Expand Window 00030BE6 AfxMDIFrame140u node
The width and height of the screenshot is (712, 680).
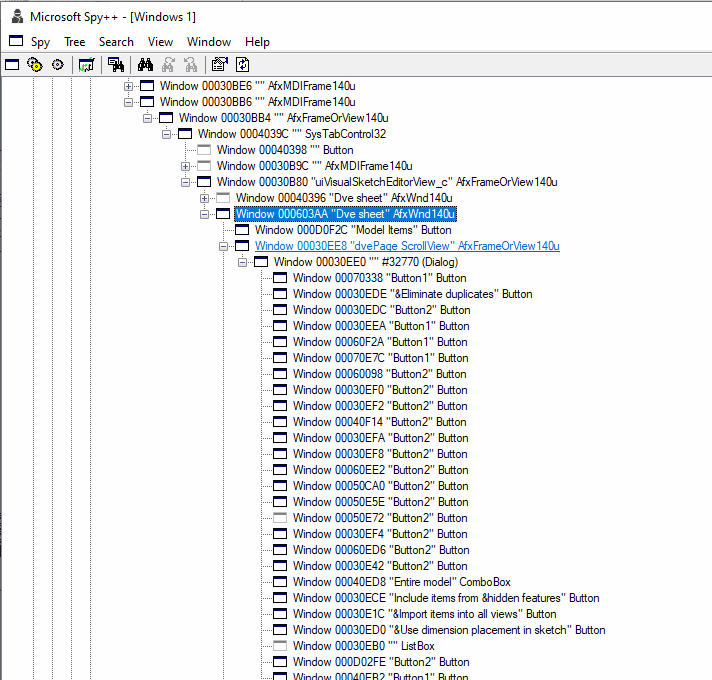129,86
